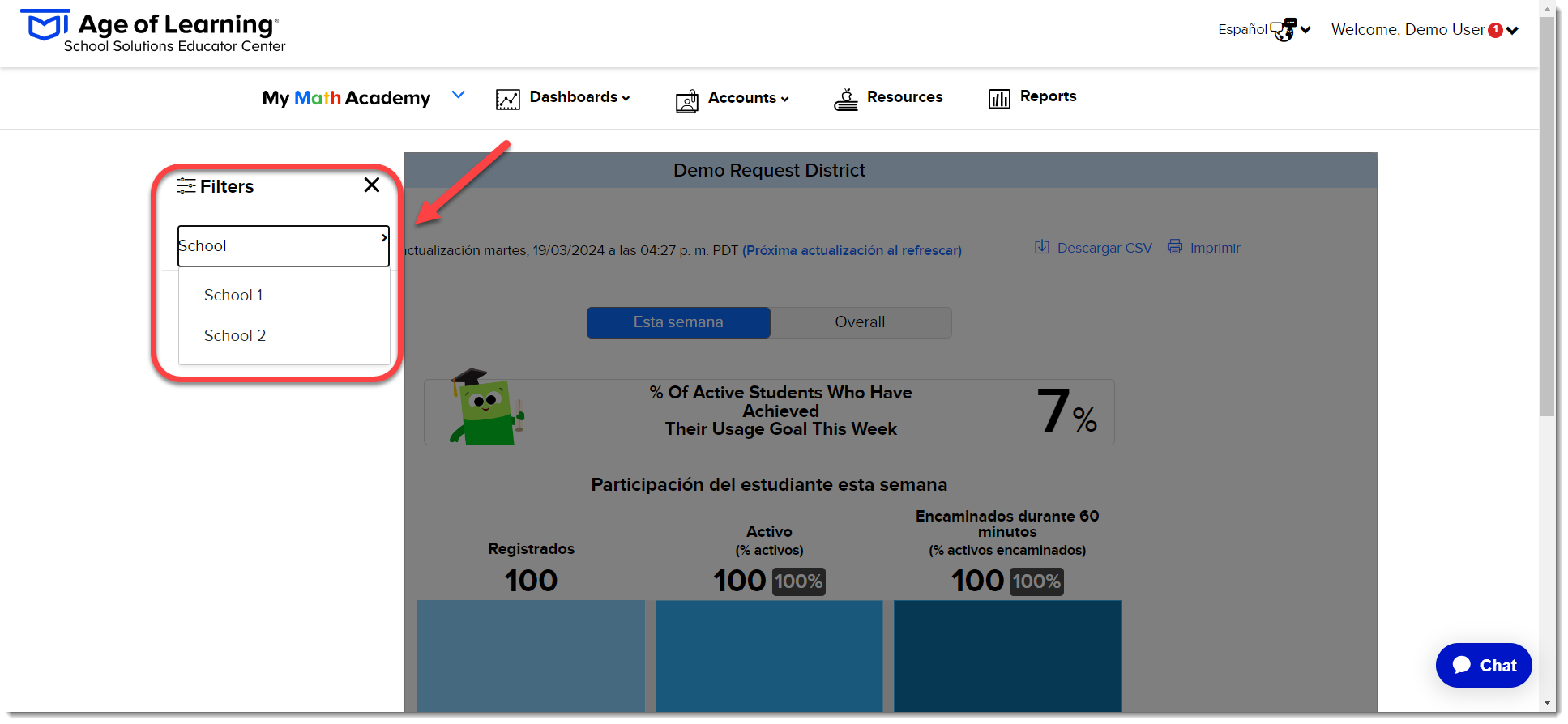
Task: Expand the My Math Academy product chevron
Action: (459, 95)
